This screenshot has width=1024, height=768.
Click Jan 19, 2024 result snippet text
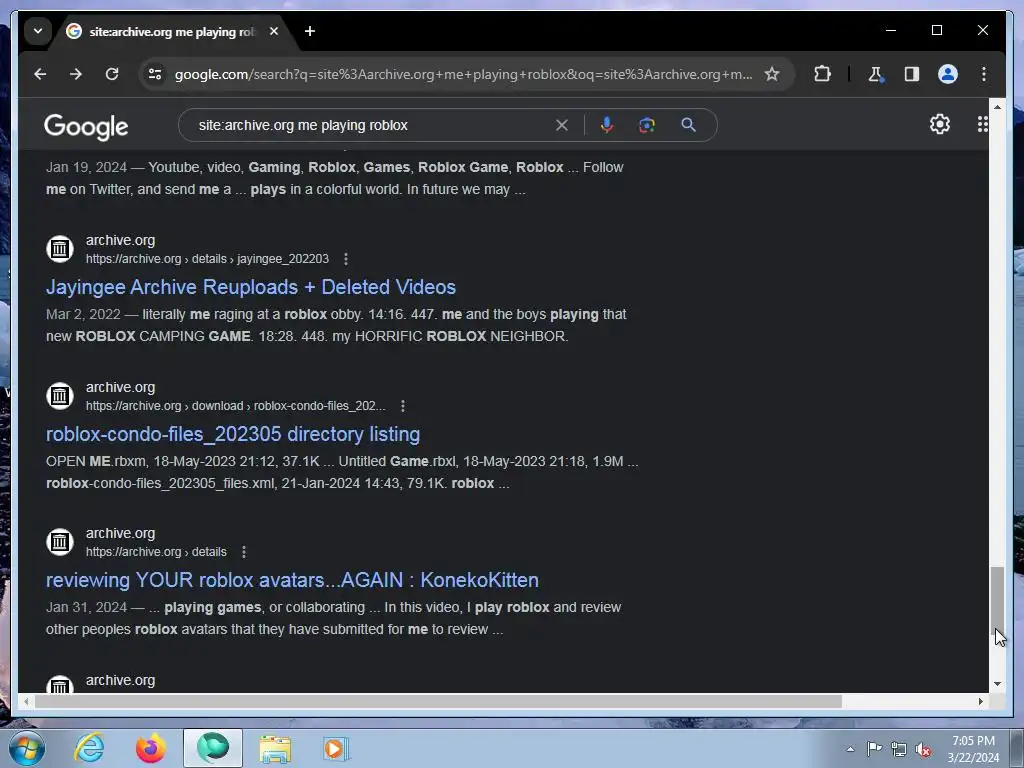(334, 178)
